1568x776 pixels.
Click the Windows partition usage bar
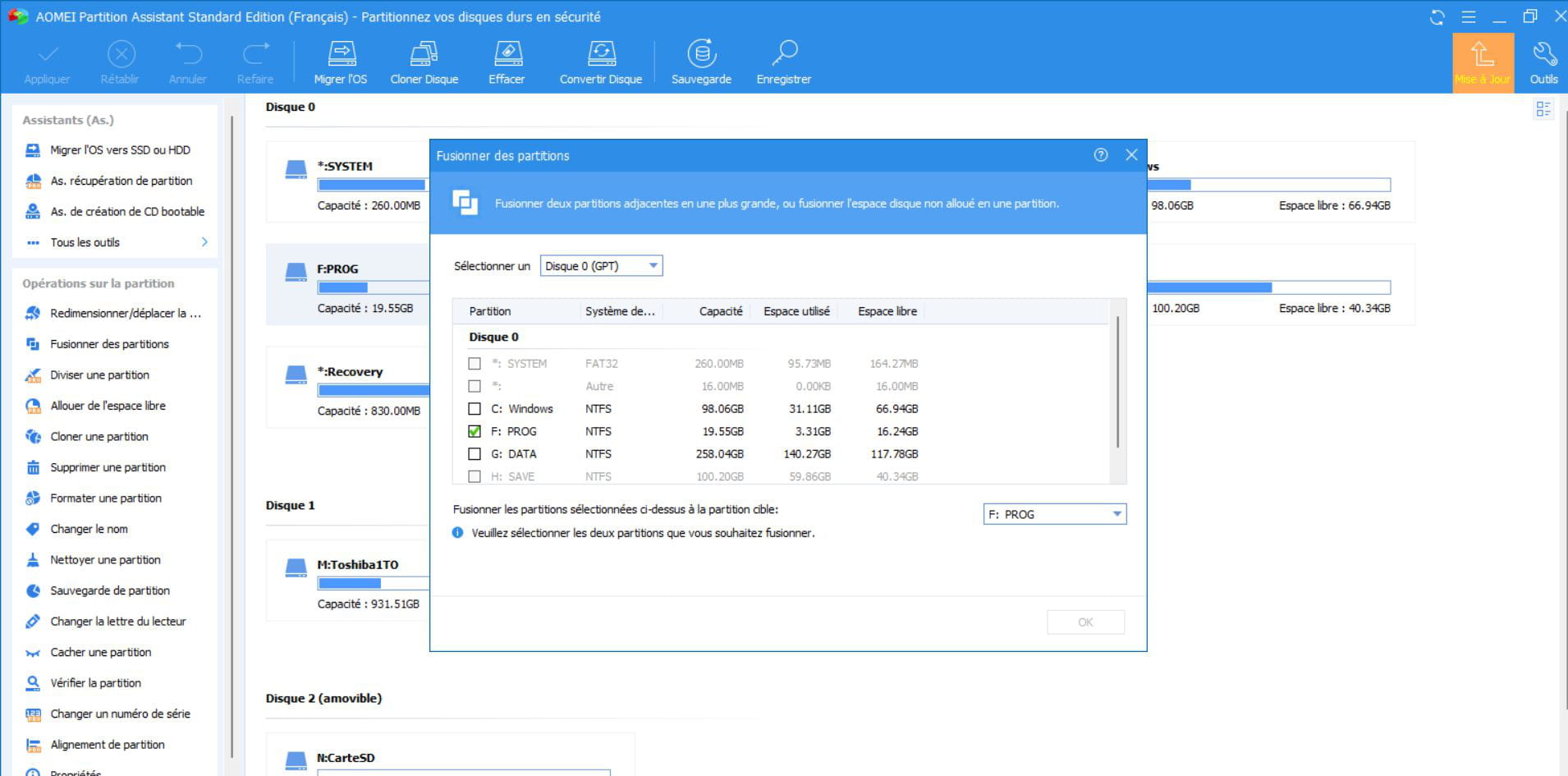(1268, 185)
